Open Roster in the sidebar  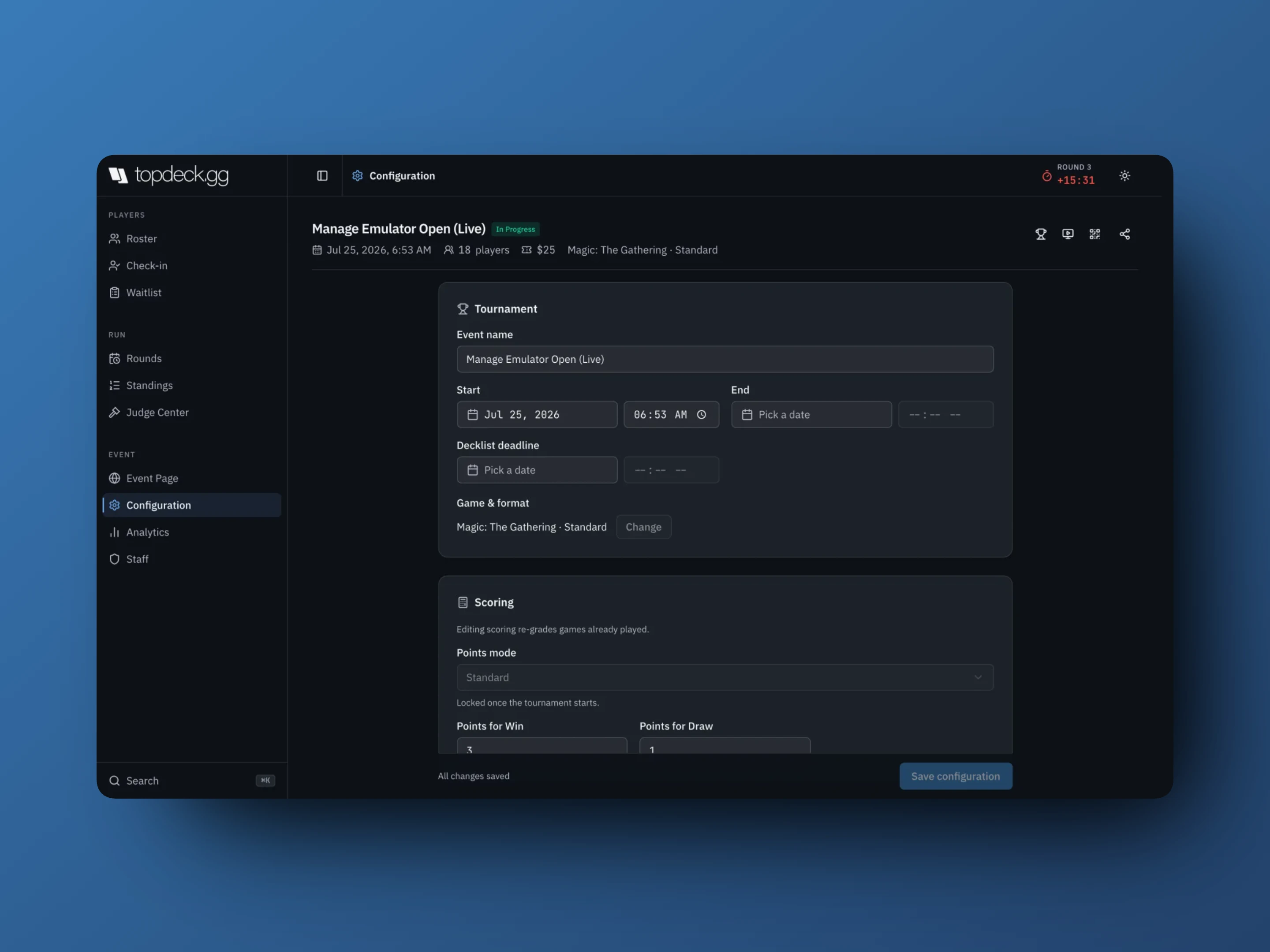(192, 239)
